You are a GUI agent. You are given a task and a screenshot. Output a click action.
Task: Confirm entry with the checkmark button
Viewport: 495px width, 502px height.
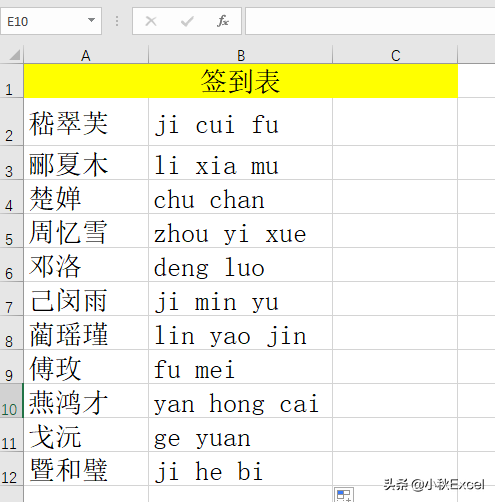coord(187,21)
